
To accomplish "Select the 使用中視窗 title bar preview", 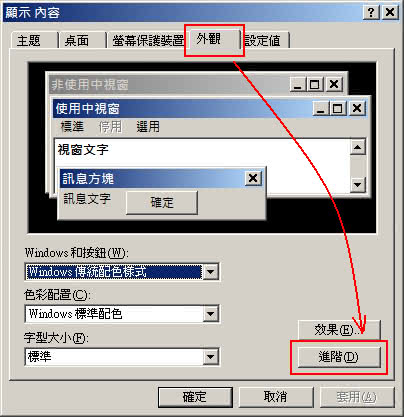I will [210, 108].
